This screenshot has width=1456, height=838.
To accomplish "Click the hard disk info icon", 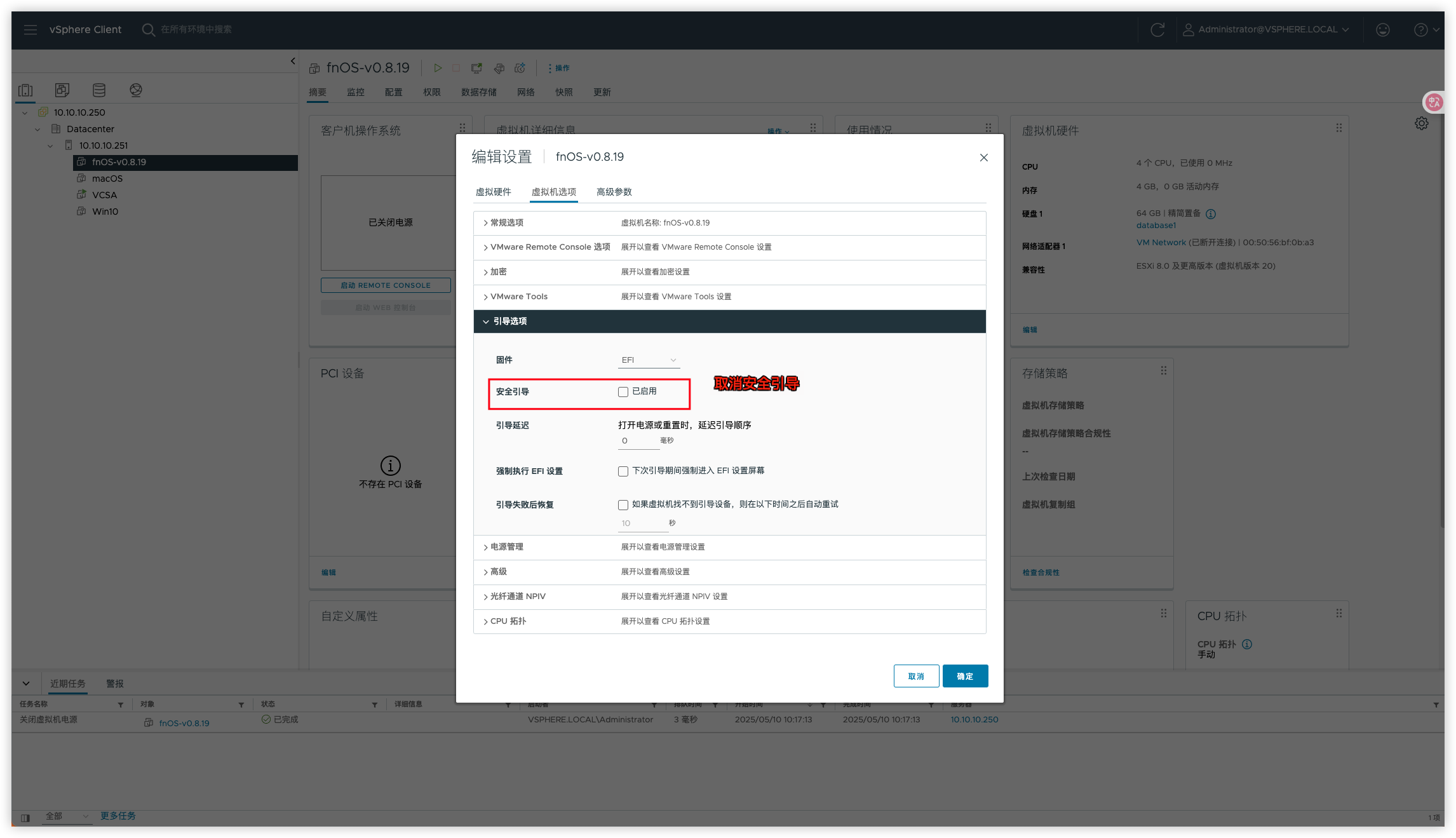I will [x=1211, y=213].
